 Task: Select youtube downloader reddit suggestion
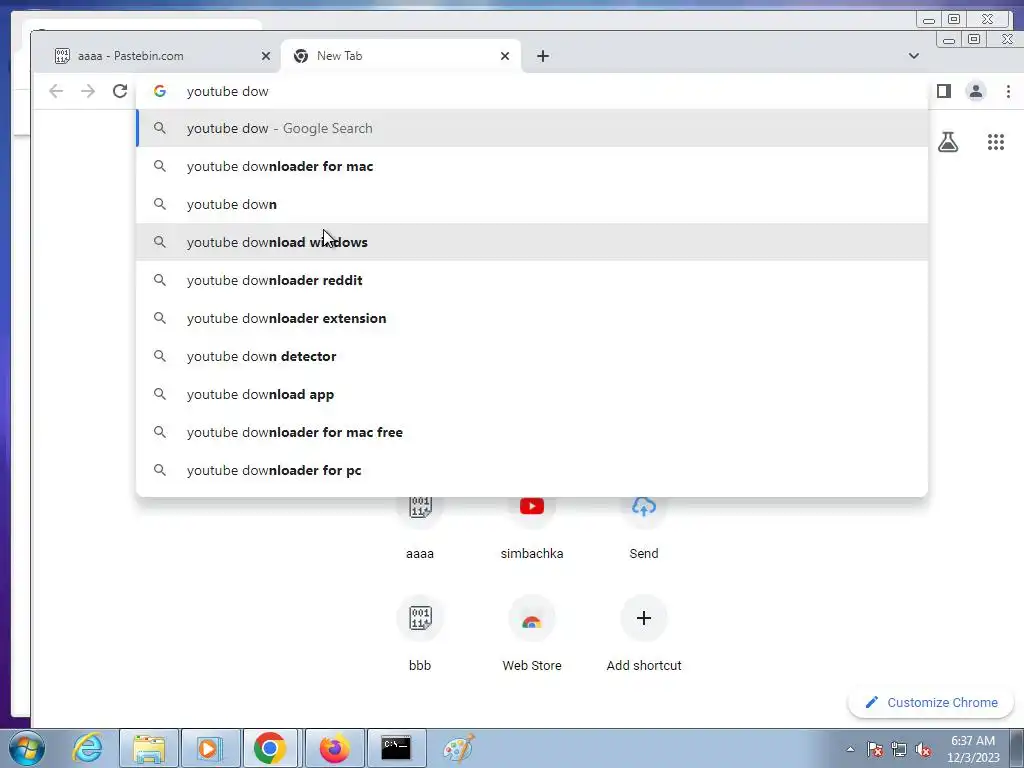[x=532, y=280]
